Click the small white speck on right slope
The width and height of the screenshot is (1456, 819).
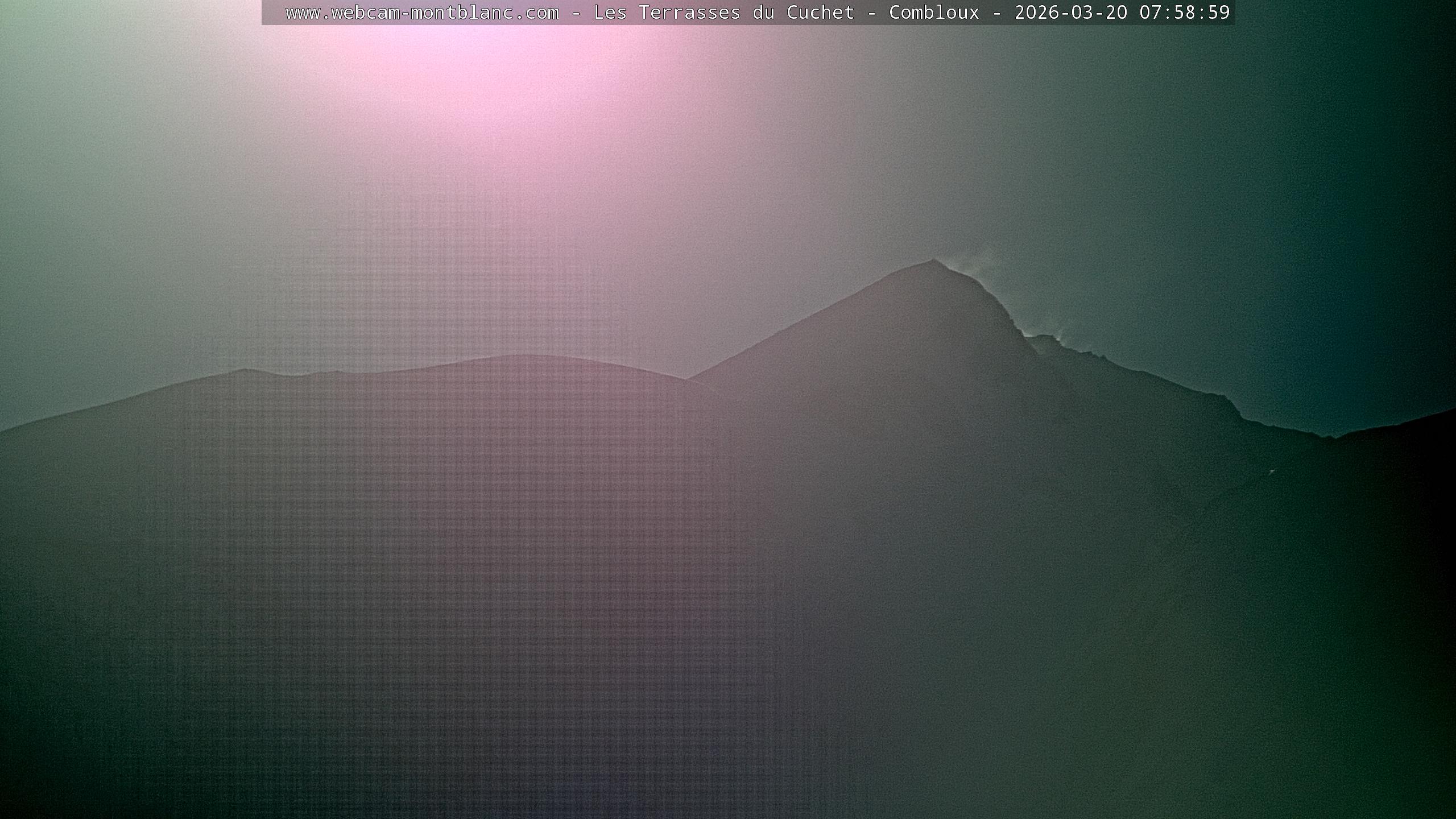pos(1271,471)
